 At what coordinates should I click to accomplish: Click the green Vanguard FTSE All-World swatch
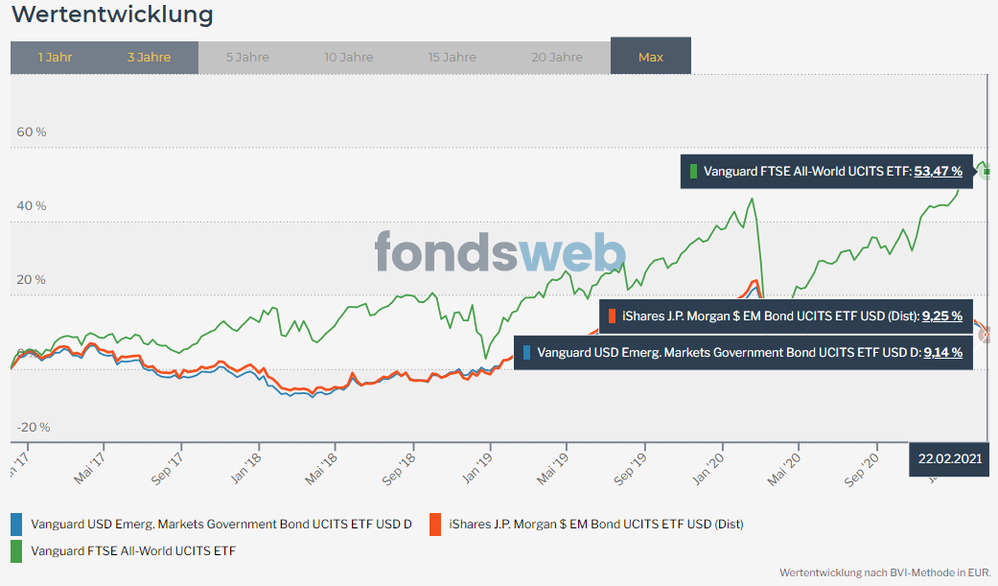pos(17,550)
